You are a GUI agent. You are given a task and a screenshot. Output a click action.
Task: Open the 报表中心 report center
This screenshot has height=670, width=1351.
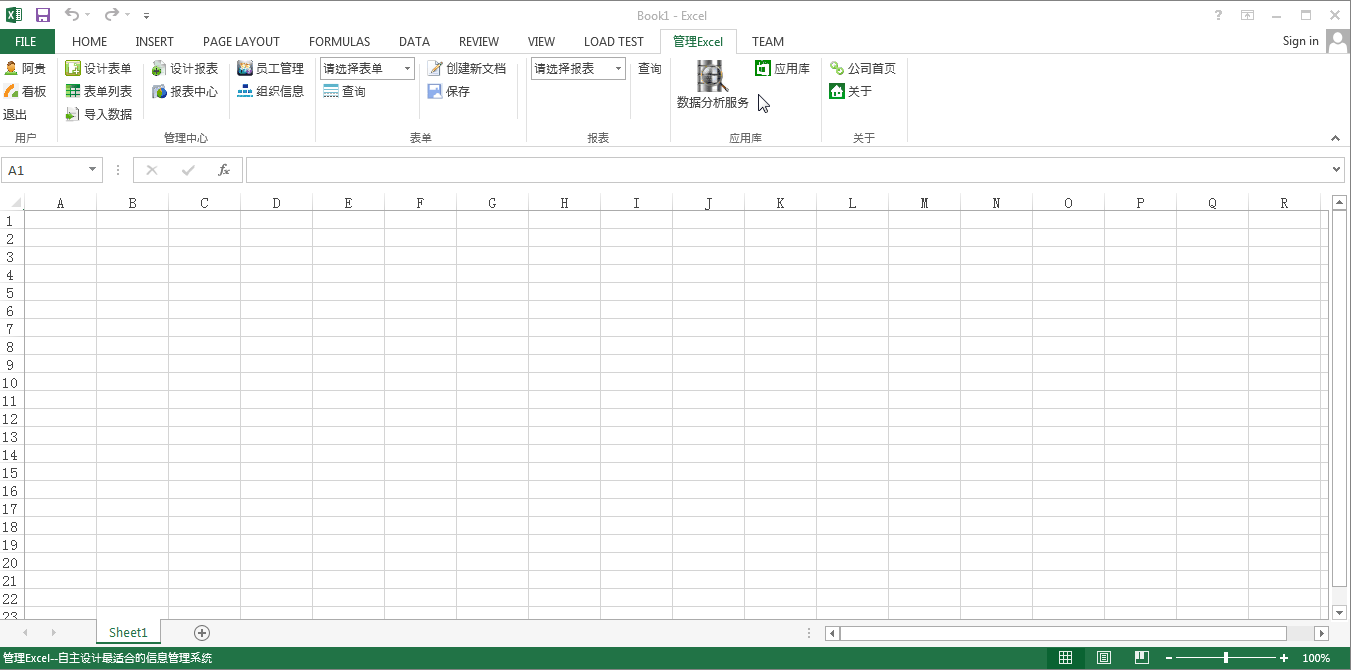coord(185,92)
